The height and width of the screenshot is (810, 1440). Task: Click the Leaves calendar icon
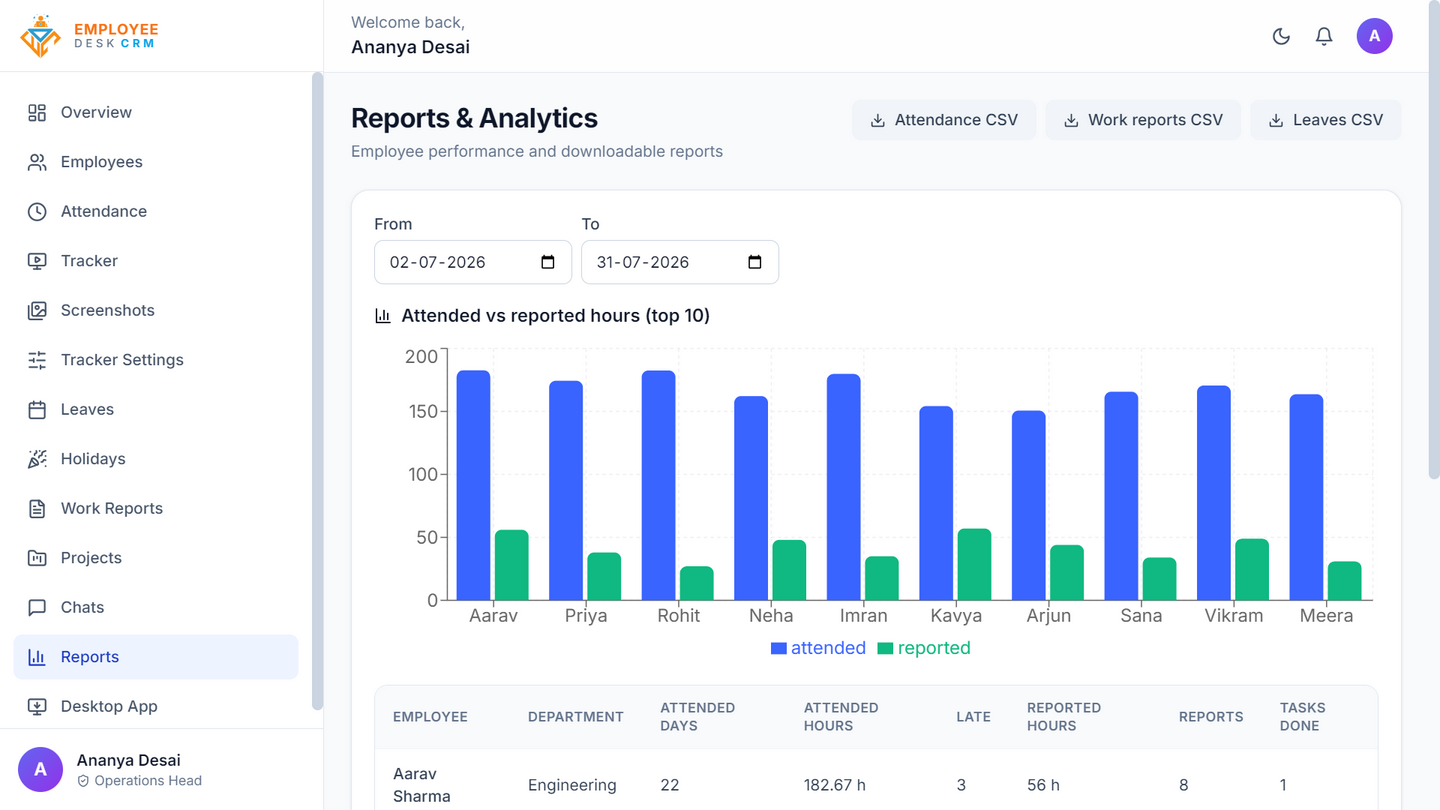pyautogui.click(x=37, y=409)
